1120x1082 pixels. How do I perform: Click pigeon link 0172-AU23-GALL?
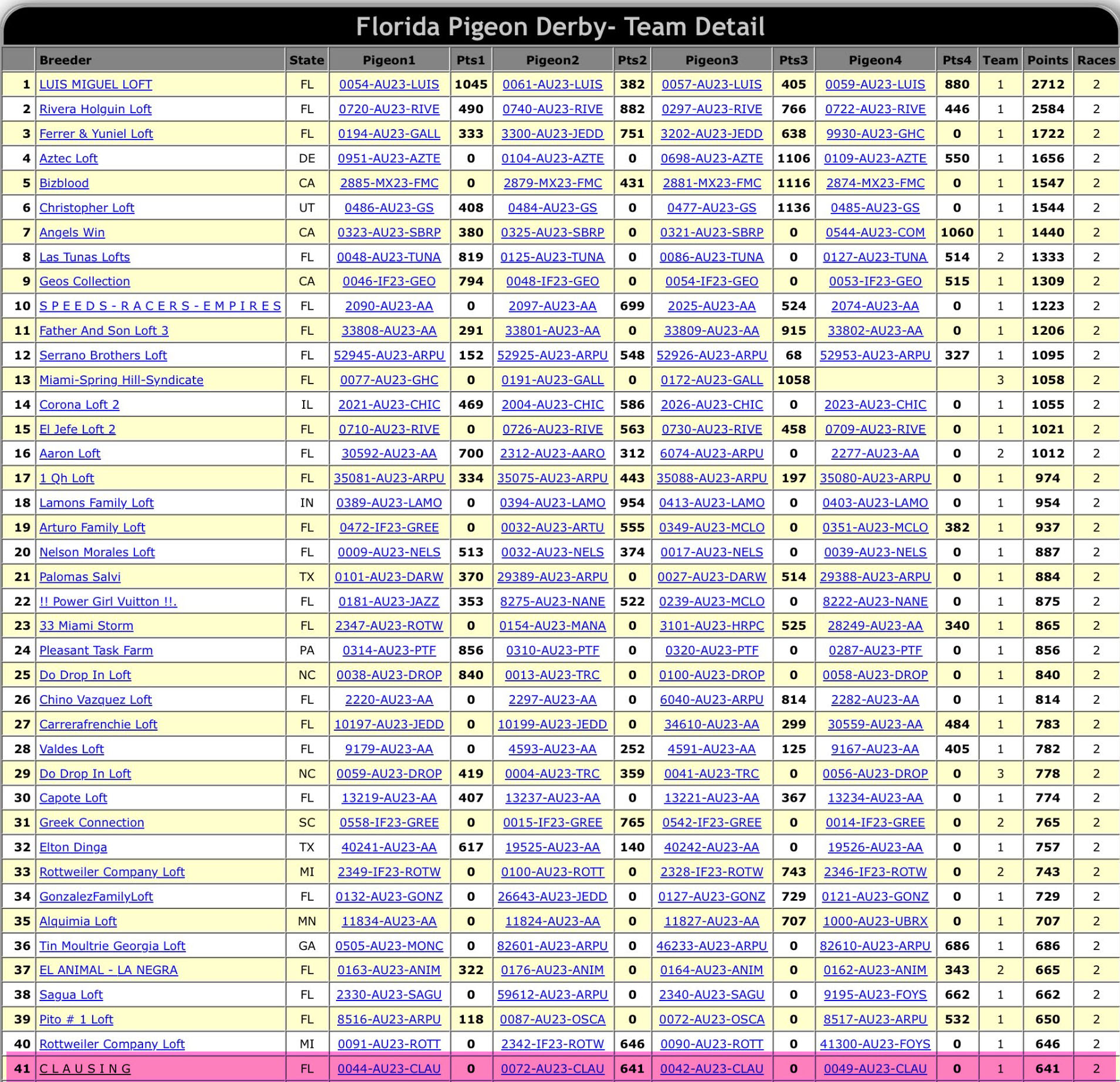pyautogui.click(x=711, y=379)
